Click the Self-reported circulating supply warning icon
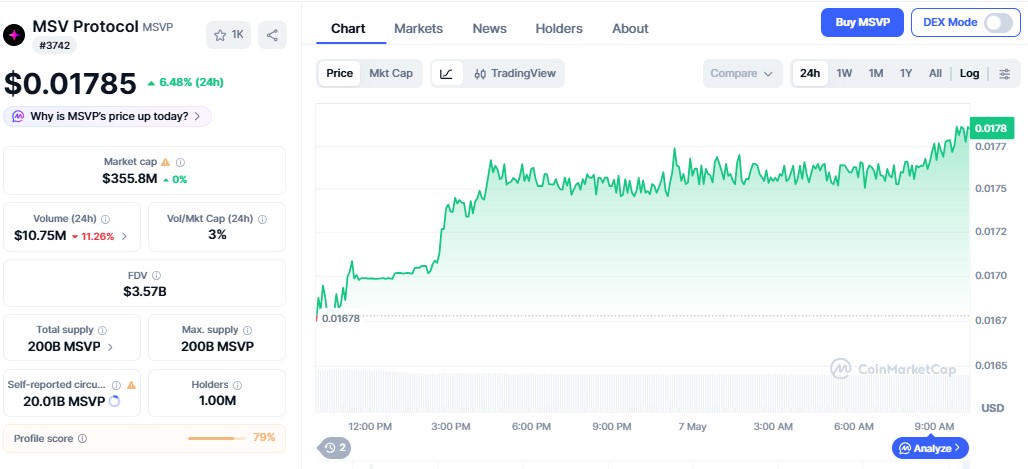Image resolution: width=1028 pixels, height=469 pixels. [x=131, y=385]
